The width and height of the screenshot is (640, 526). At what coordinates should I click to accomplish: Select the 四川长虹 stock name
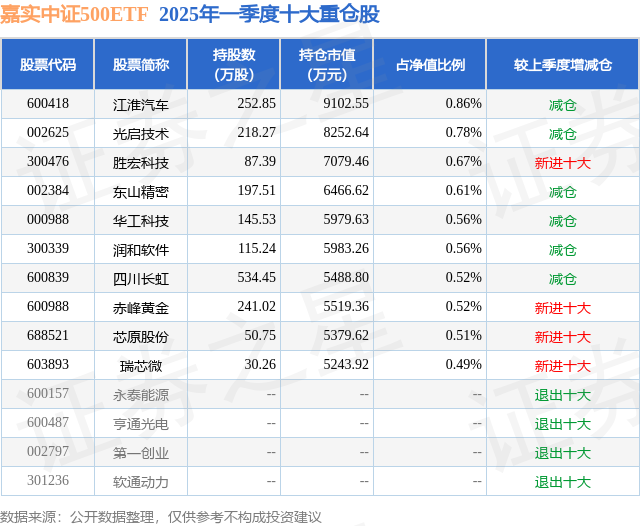tap(141, 279)
